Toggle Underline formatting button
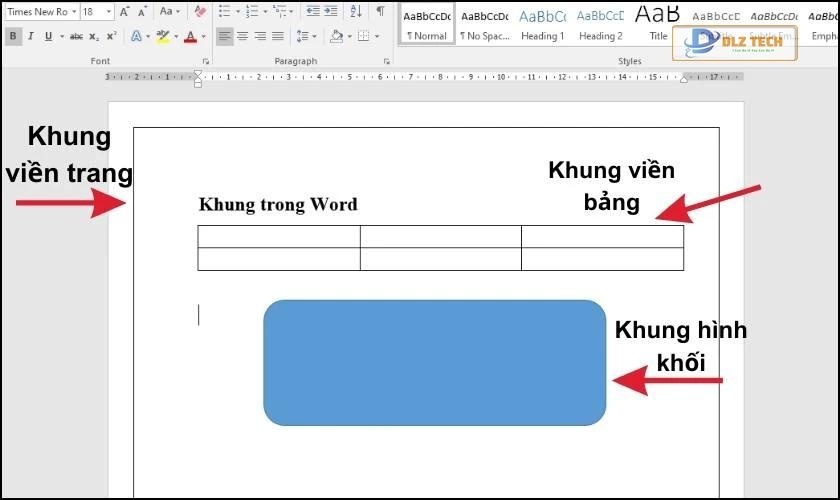This screenshot has width=840, height=500. point(48,36)
